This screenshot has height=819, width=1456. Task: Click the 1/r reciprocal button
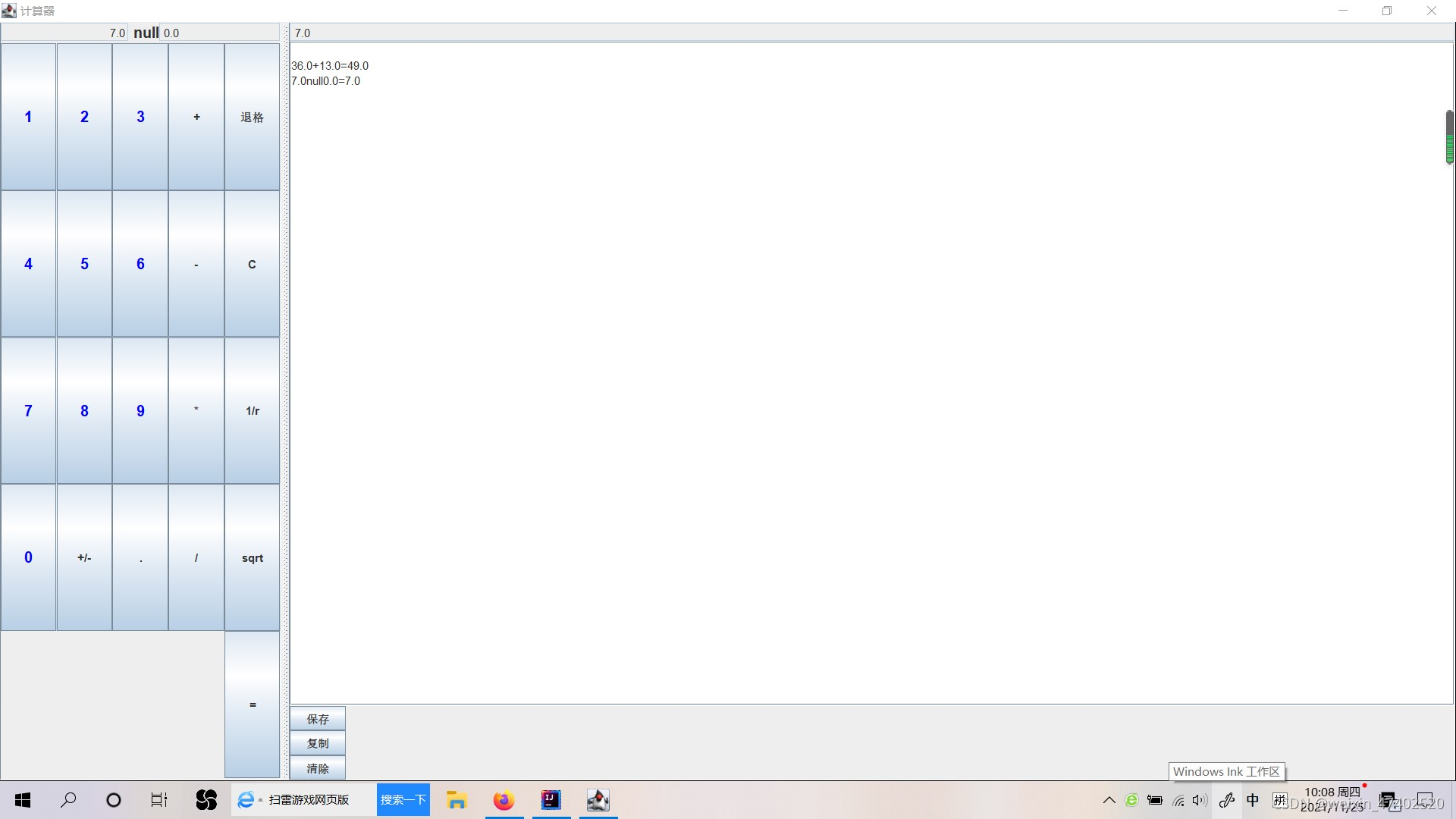click(252, 410)
